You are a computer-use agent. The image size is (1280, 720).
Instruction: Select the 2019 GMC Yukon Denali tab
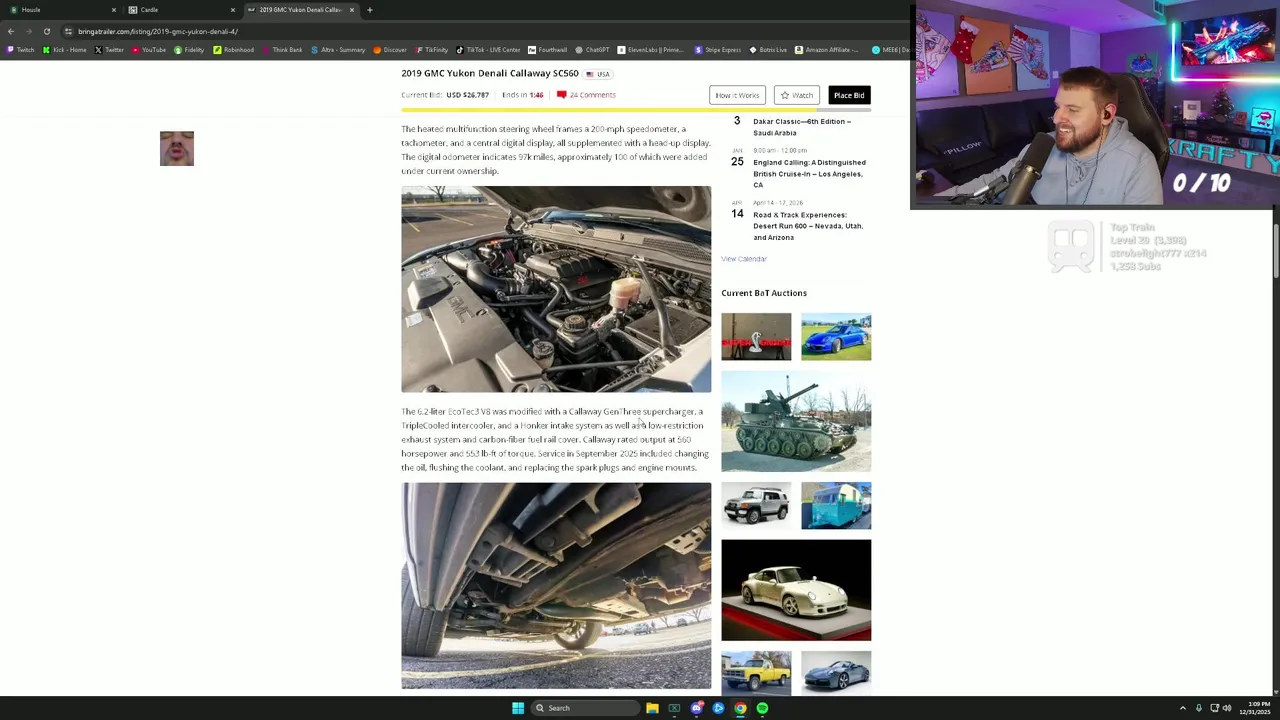300,10
